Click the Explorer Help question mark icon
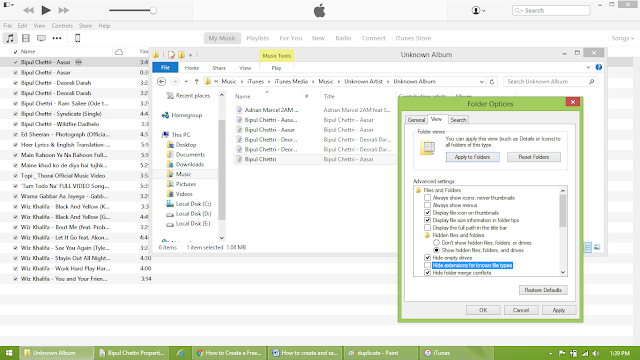Screen dimensions: 640x360 [599, 67]
